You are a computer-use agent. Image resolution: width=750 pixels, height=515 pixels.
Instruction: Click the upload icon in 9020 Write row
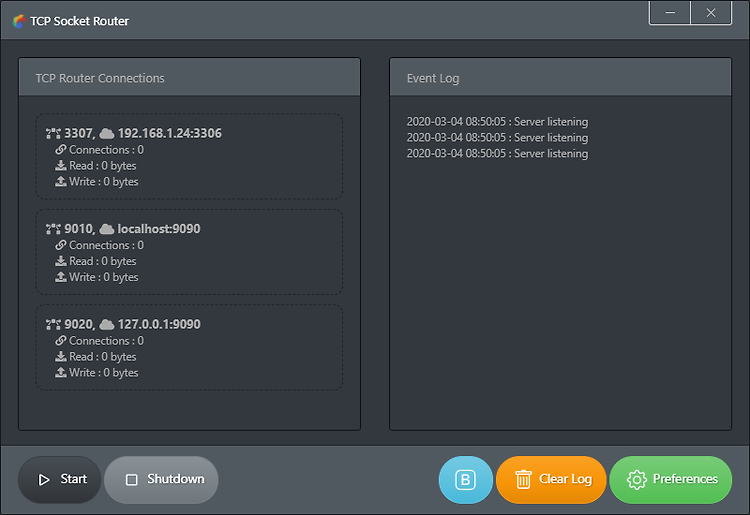61,372
